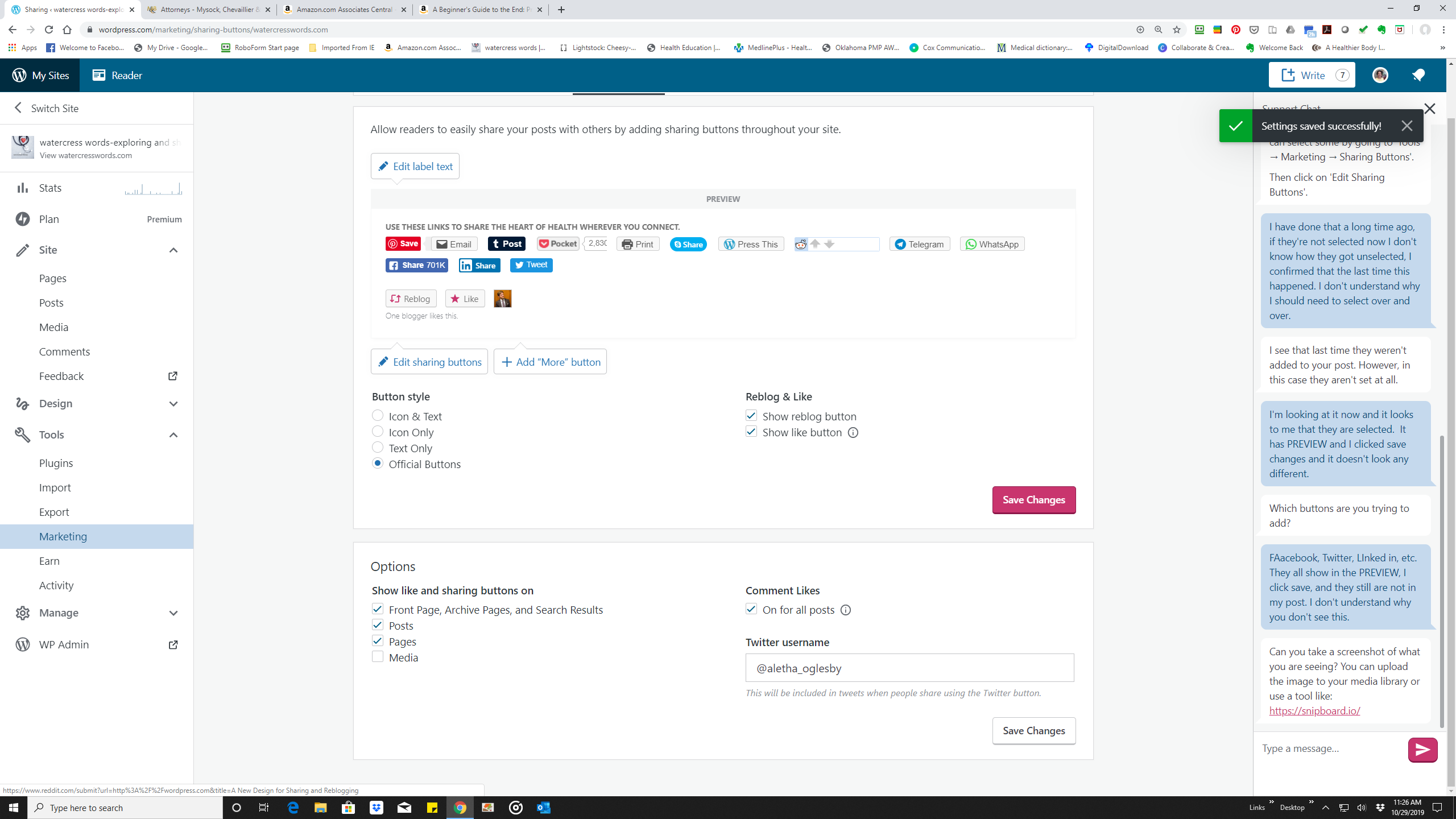Viewport: 1456px width, 819px height.
Task: Uncheck Show reblog button checkbox
Action: 751,416
